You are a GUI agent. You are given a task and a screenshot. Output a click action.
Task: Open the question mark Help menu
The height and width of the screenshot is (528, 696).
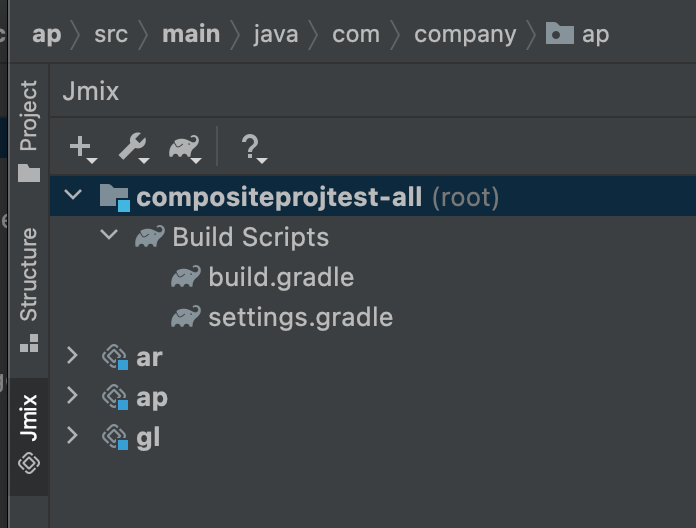(x=253, y=148)
